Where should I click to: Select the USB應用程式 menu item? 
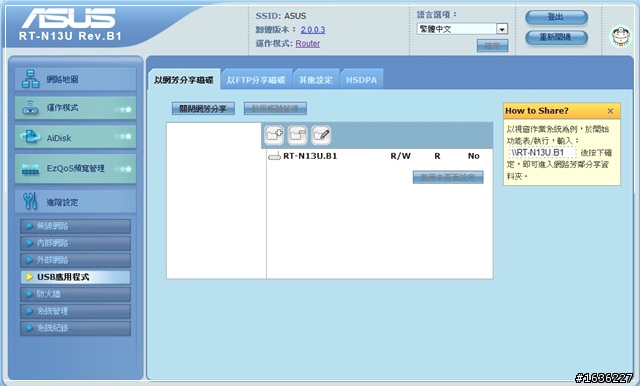[x=76, y=277]
